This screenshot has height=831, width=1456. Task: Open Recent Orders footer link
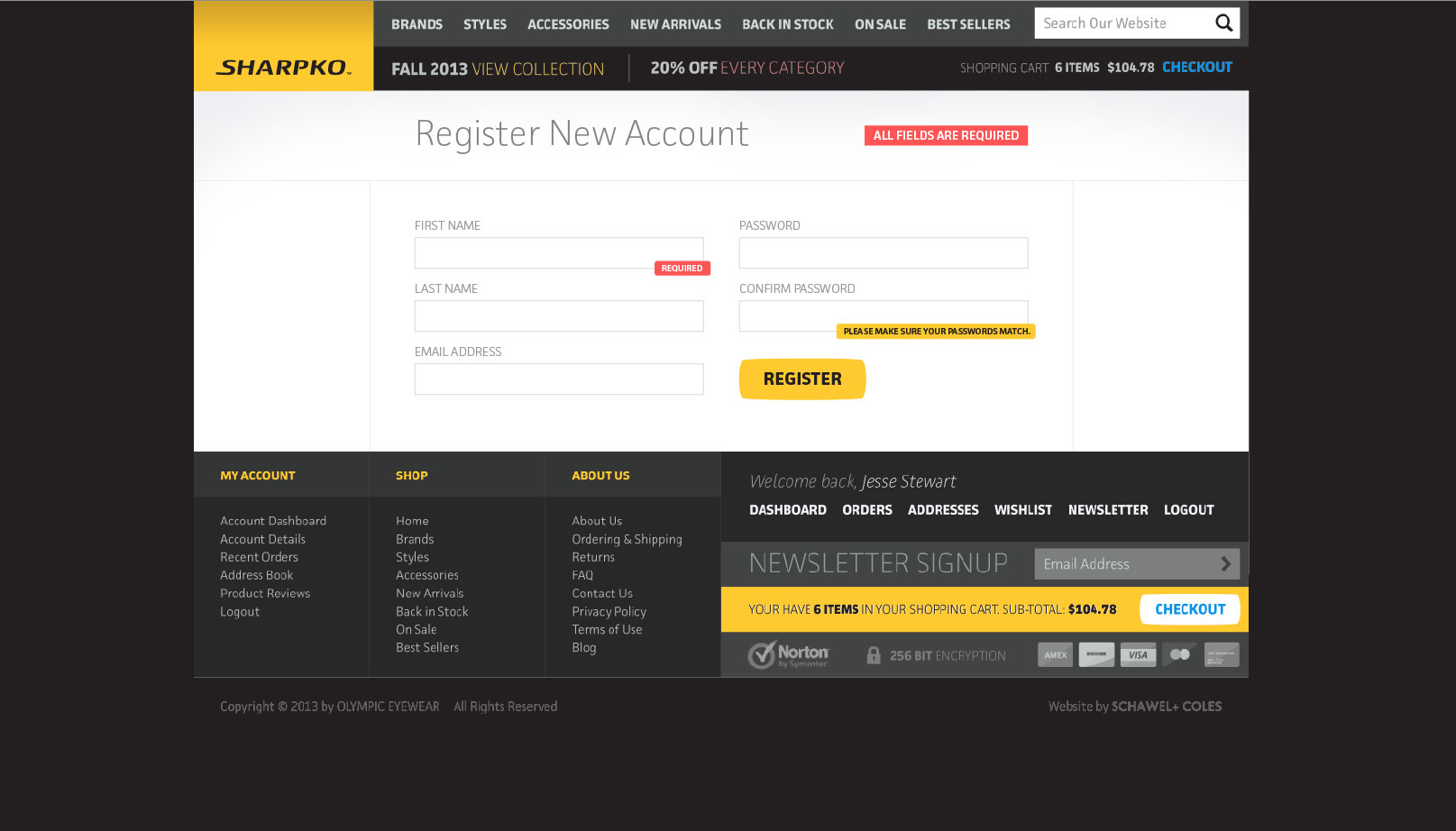pos(259,557)
